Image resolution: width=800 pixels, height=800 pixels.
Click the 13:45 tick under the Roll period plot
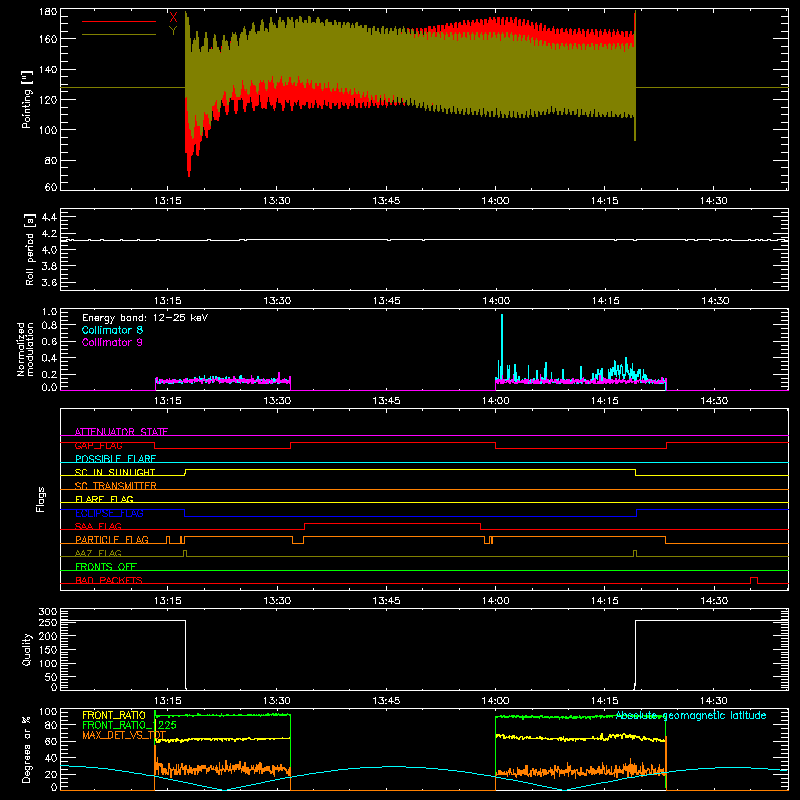pyautogui.click(x=386, y=301)
